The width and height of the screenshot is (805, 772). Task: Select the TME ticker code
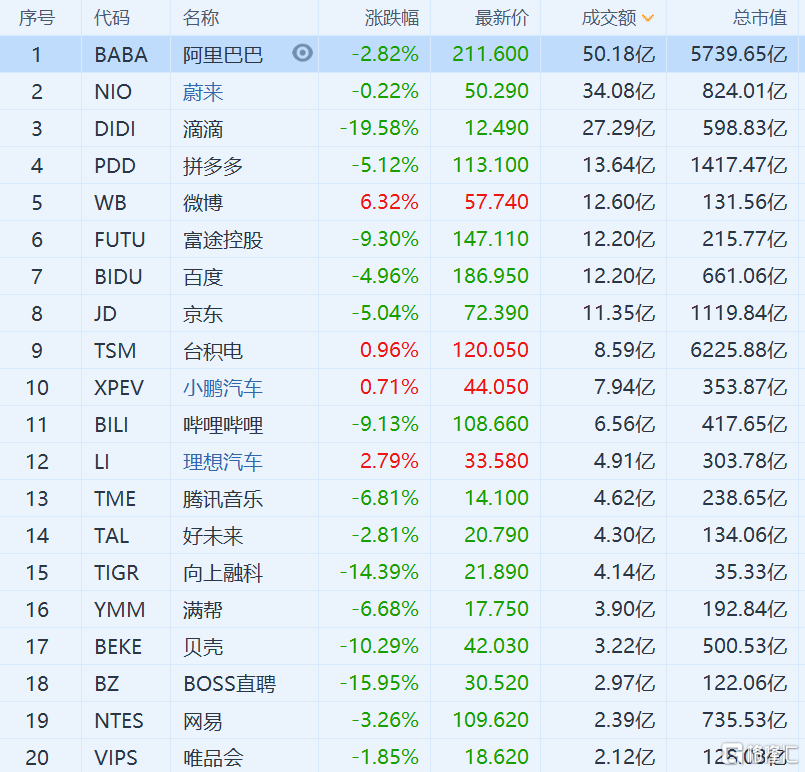(115, 498)
